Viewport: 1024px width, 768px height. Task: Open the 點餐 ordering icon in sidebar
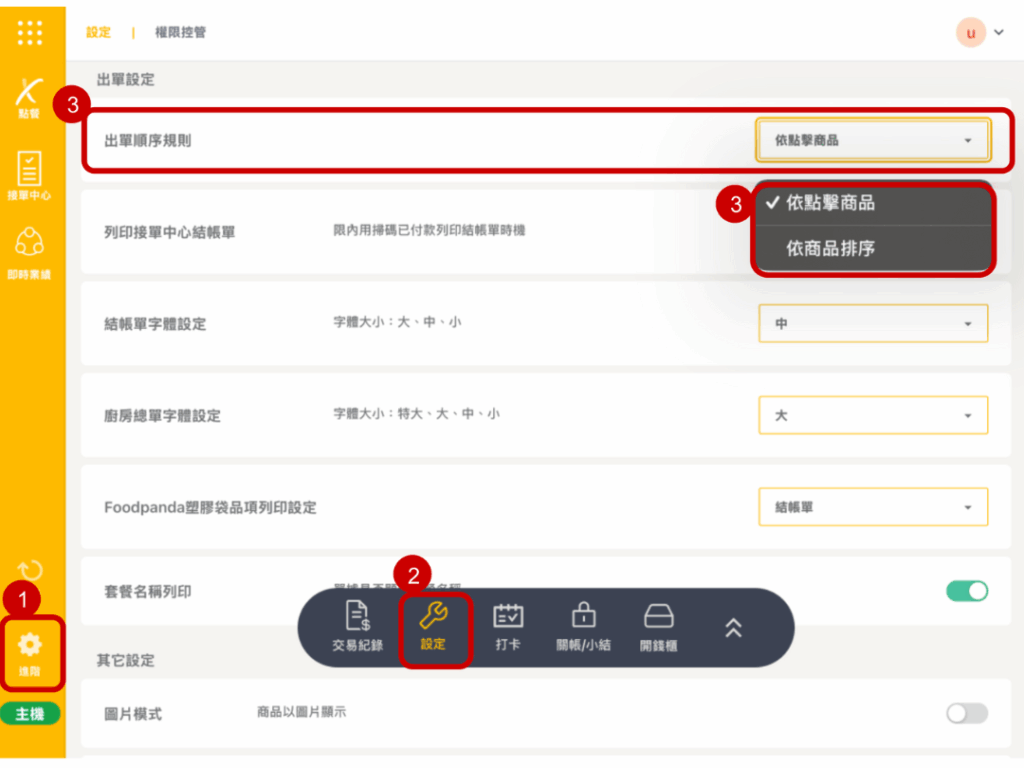pyautogui.click(x=29, y=97)
